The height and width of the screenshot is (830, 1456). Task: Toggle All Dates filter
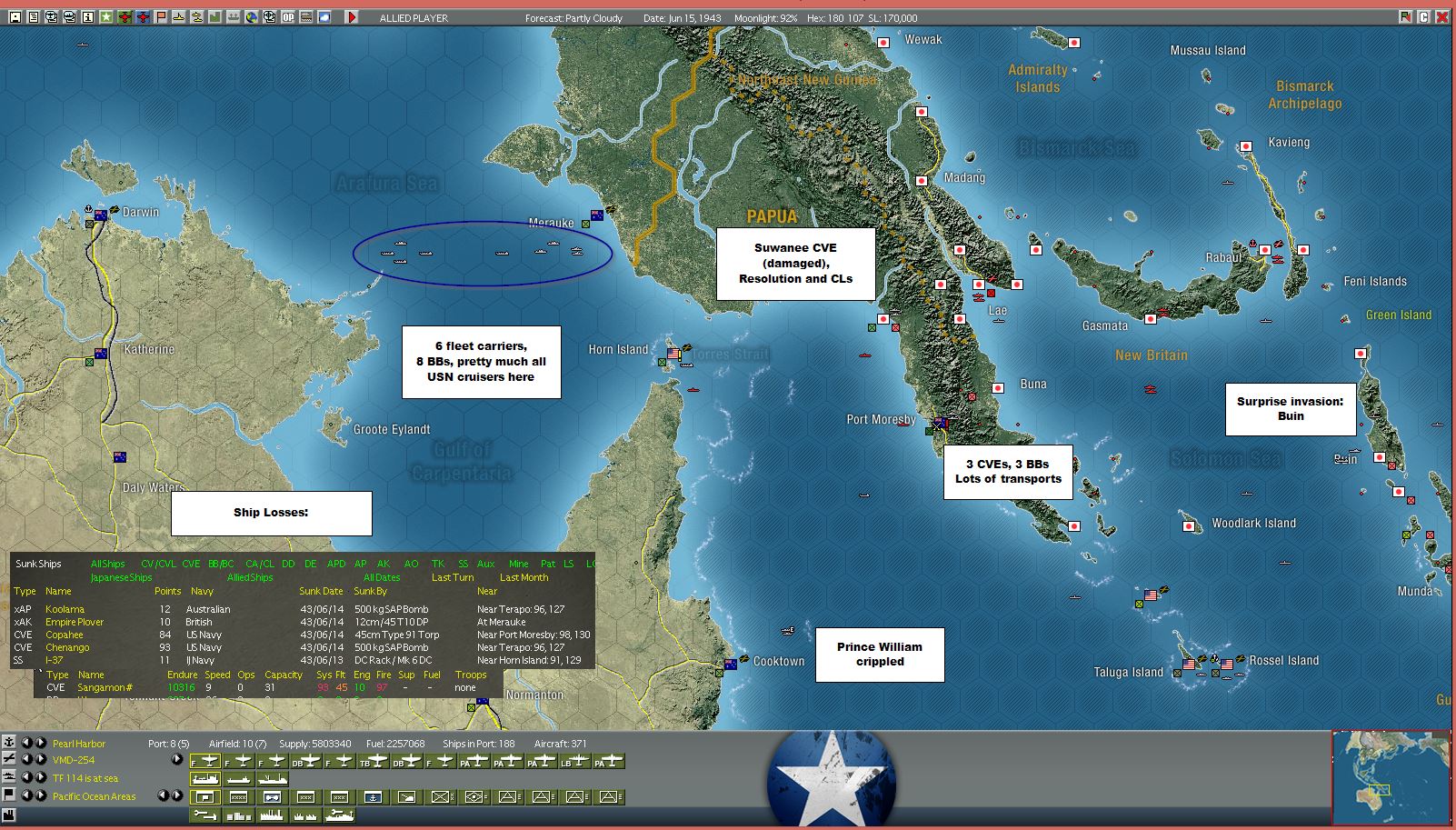tap(382, 577)
